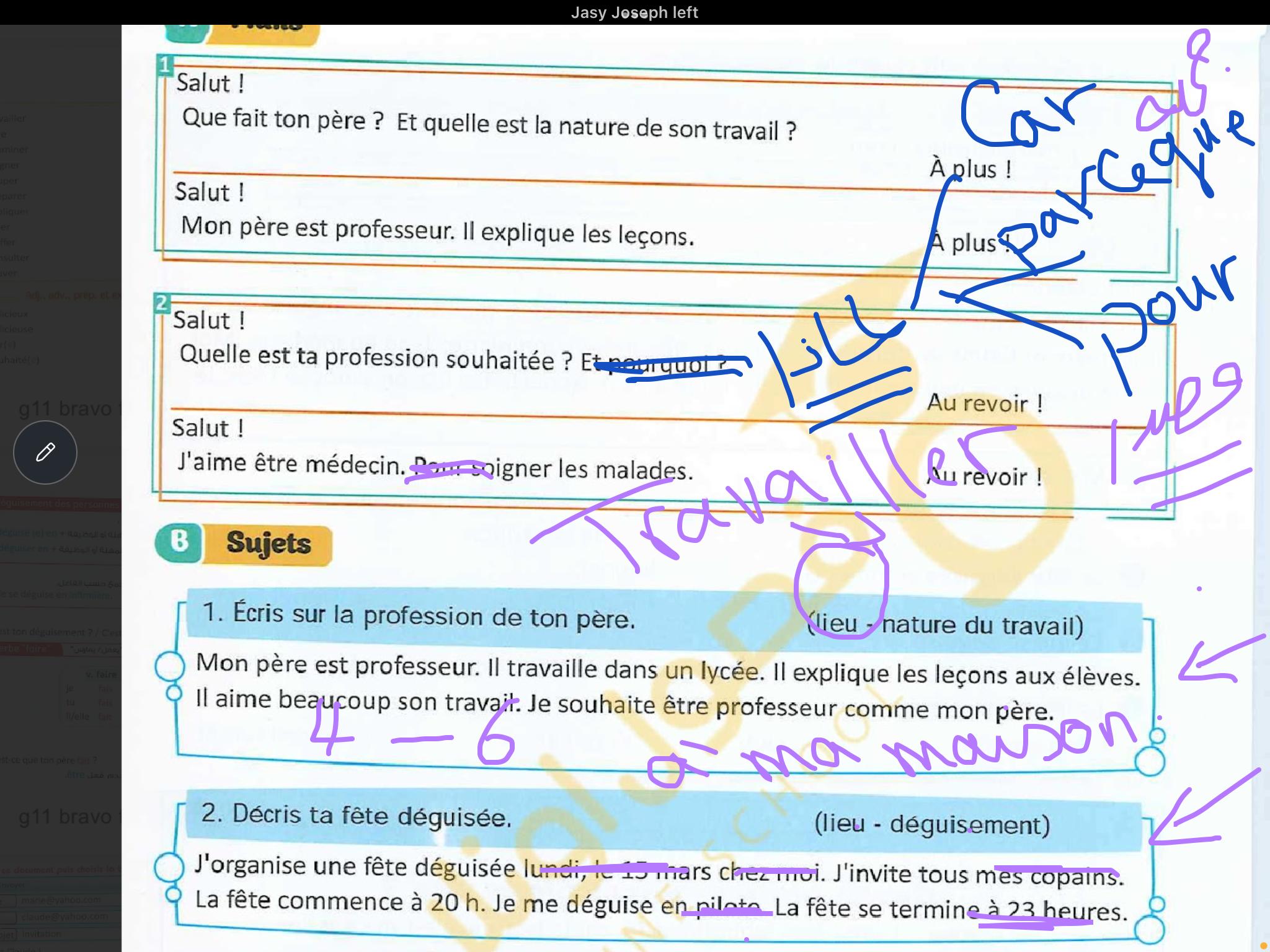
Task: Click large circle at subject 1 box's right end
Action: click(x=1149, y=761)
